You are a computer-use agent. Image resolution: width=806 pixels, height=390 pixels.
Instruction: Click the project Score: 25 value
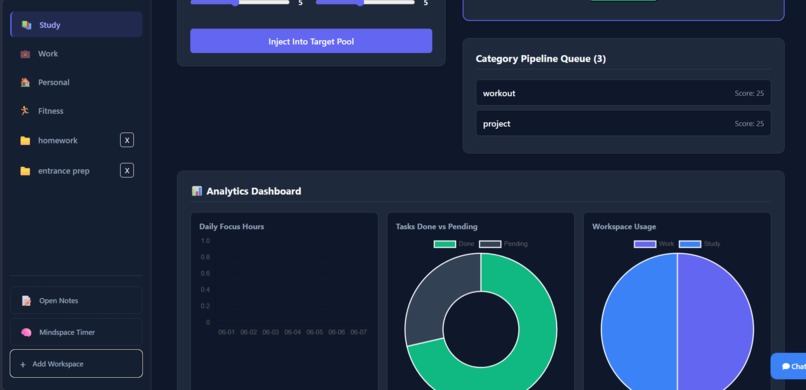tap(749, 124)
